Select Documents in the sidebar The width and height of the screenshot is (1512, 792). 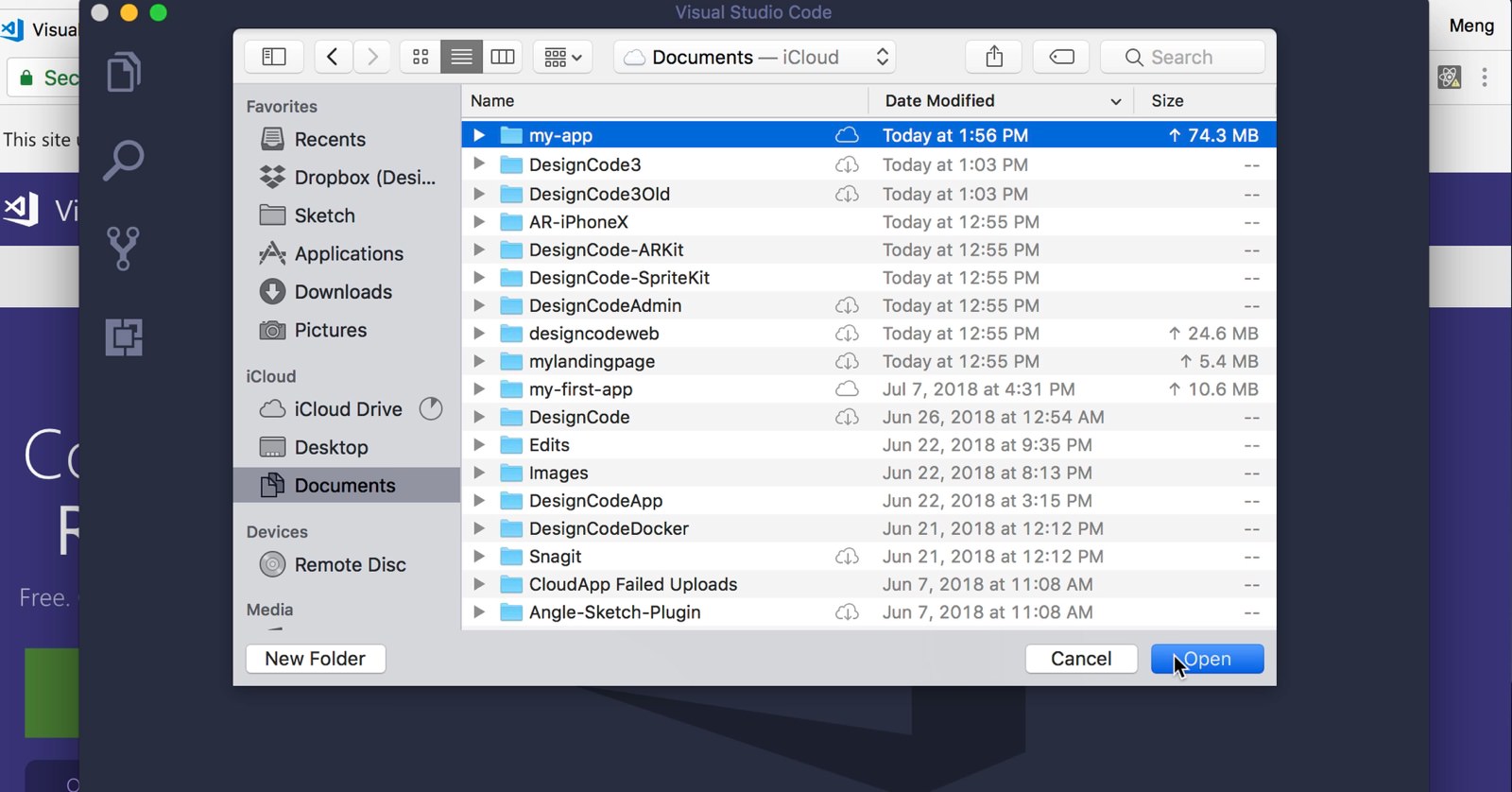click(346, 485)
